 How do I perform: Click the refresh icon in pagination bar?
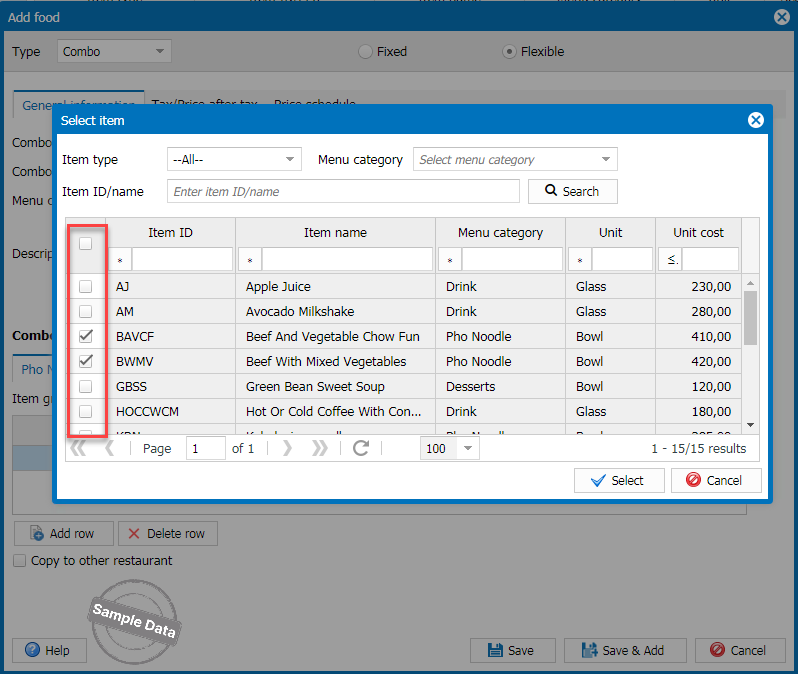tap(361, 448)
